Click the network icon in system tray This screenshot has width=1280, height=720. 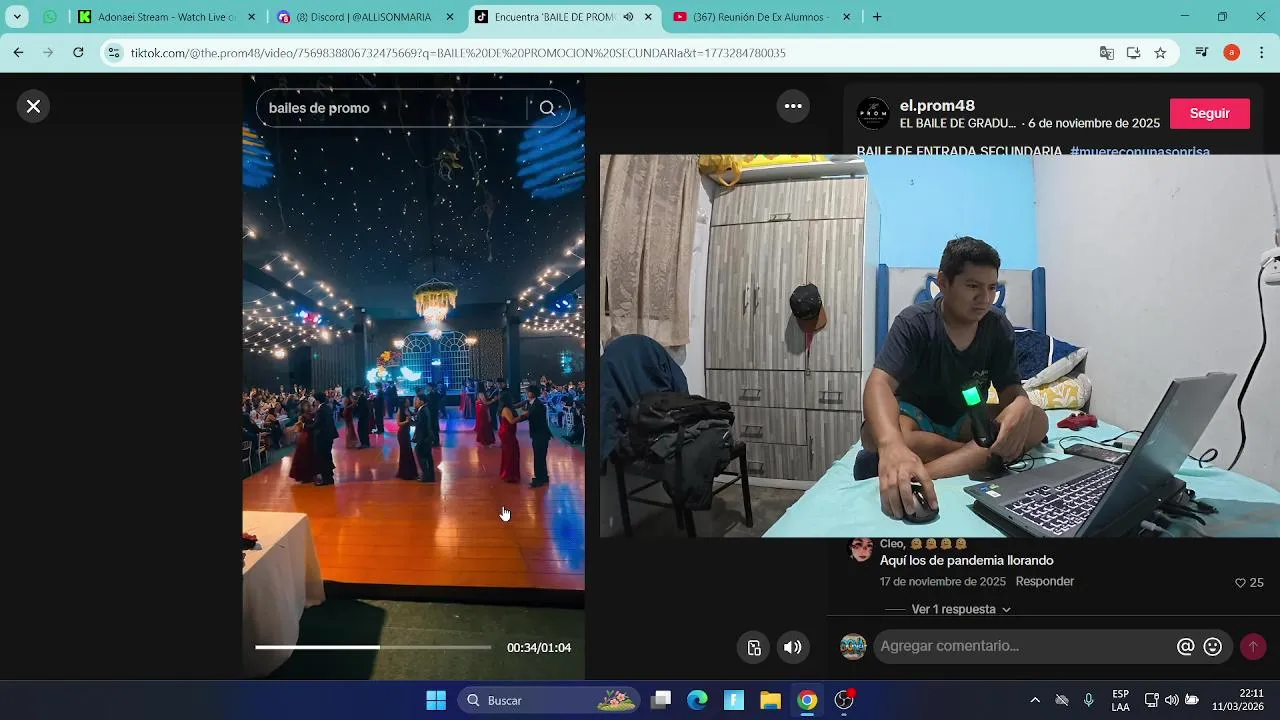[1151, 700]
